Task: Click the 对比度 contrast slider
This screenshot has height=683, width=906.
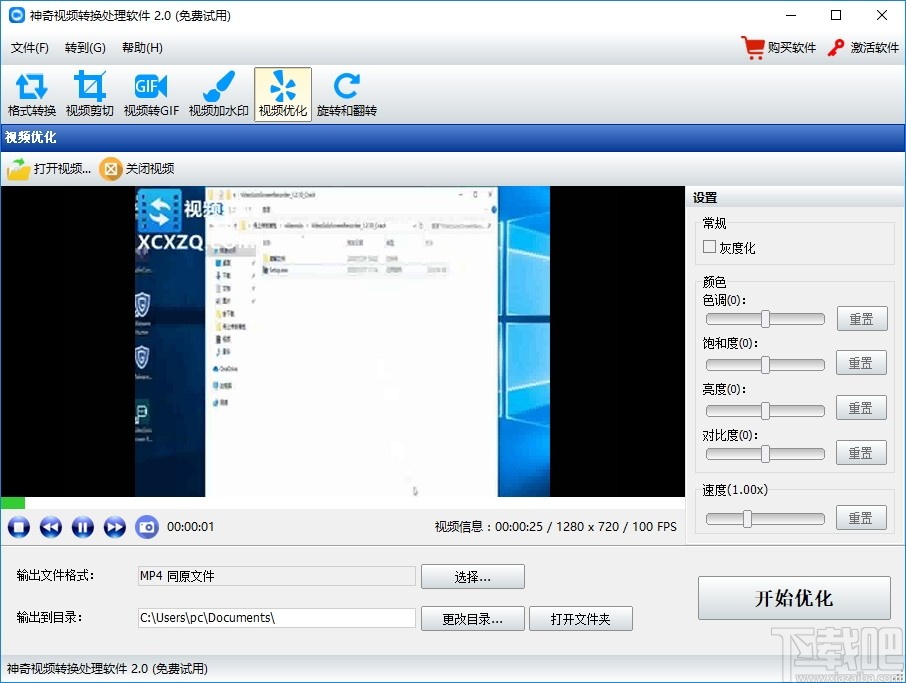Action: [x=765, y=454]
